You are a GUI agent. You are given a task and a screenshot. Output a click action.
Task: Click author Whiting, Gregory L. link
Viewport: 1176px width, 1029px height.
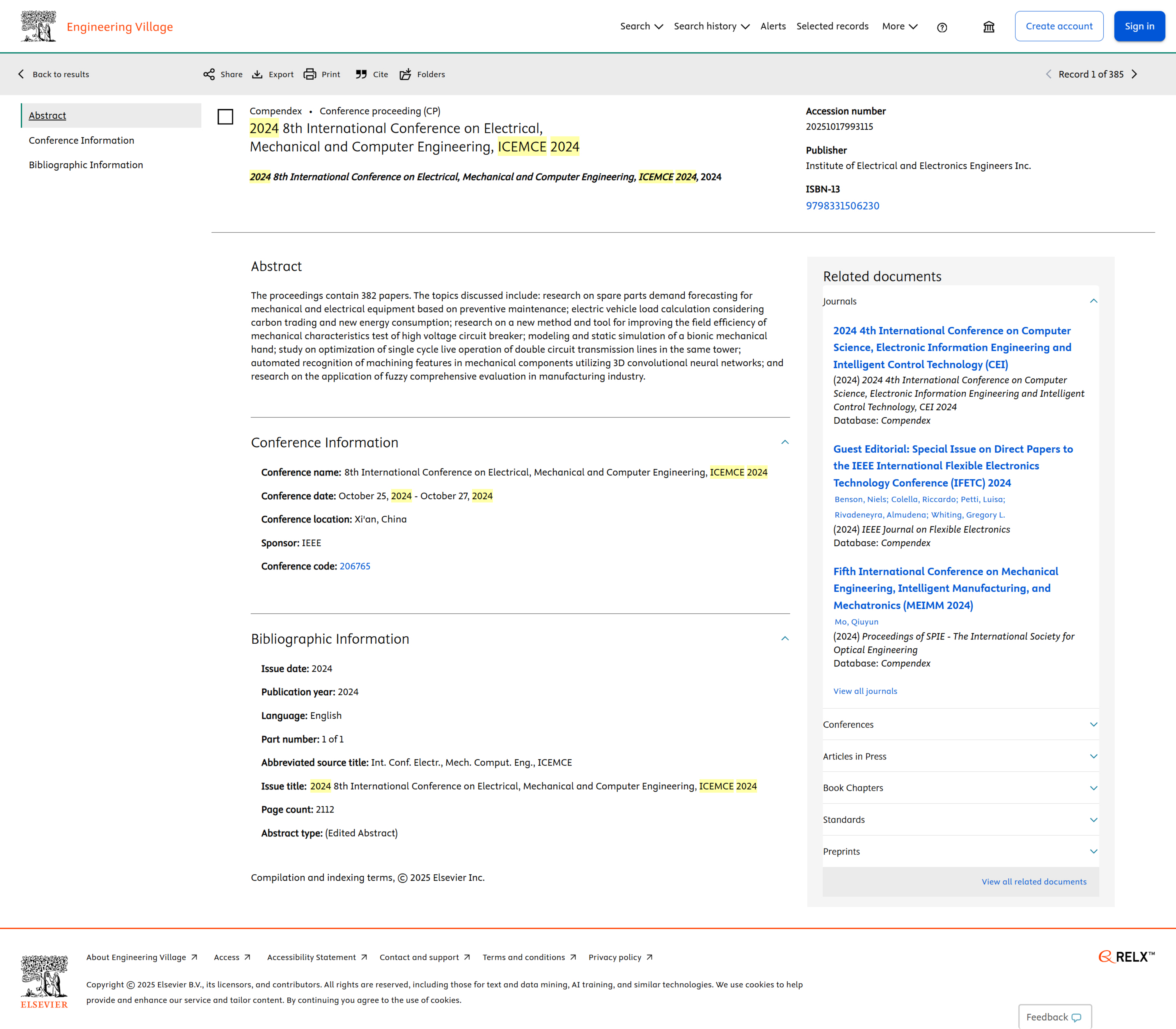(x=968, y=515)
